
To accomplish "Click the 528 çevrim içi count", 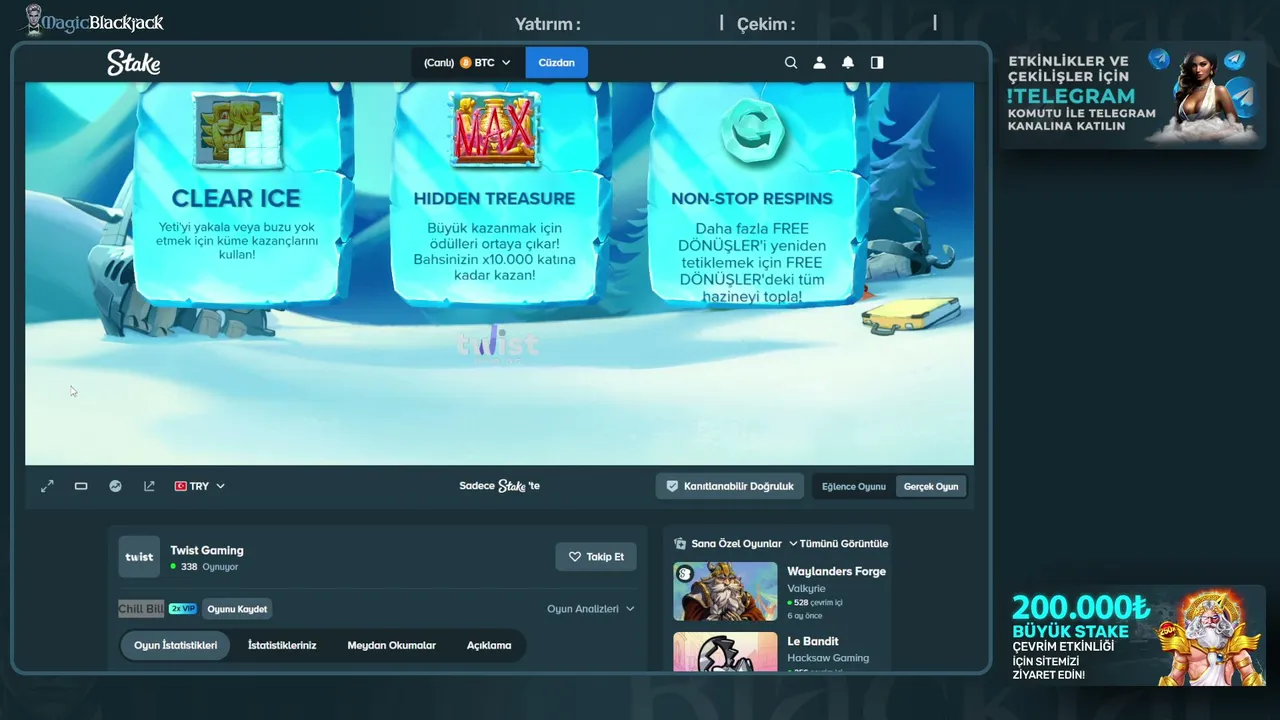I will 815,603.
